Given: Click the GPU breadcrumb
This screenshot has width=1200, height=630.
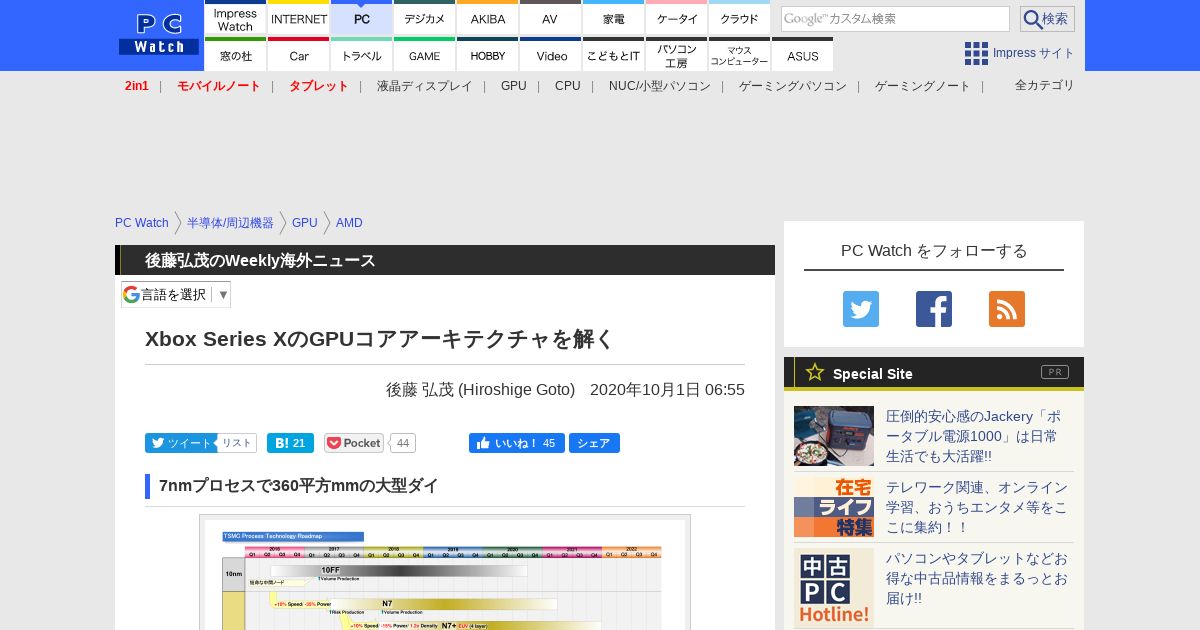Looking at the screenshot, I should (305, 223).
